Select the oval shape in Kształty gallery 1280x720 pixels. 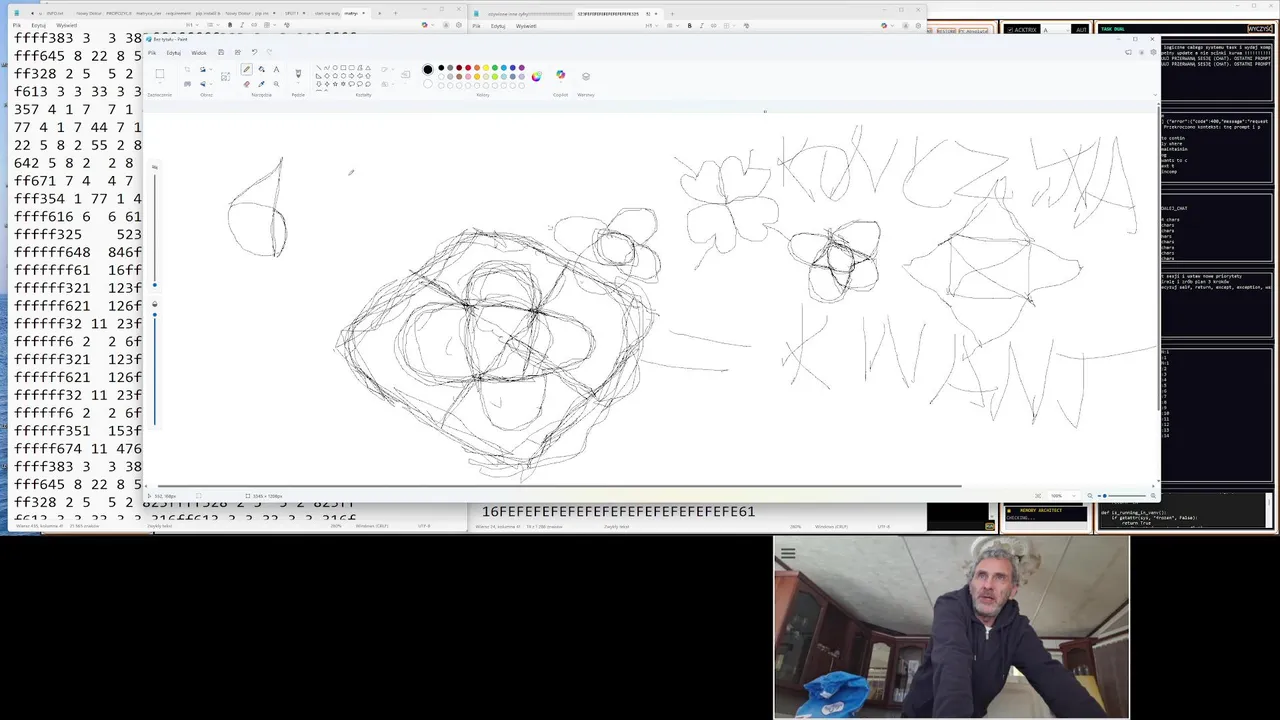click(335, 67)
